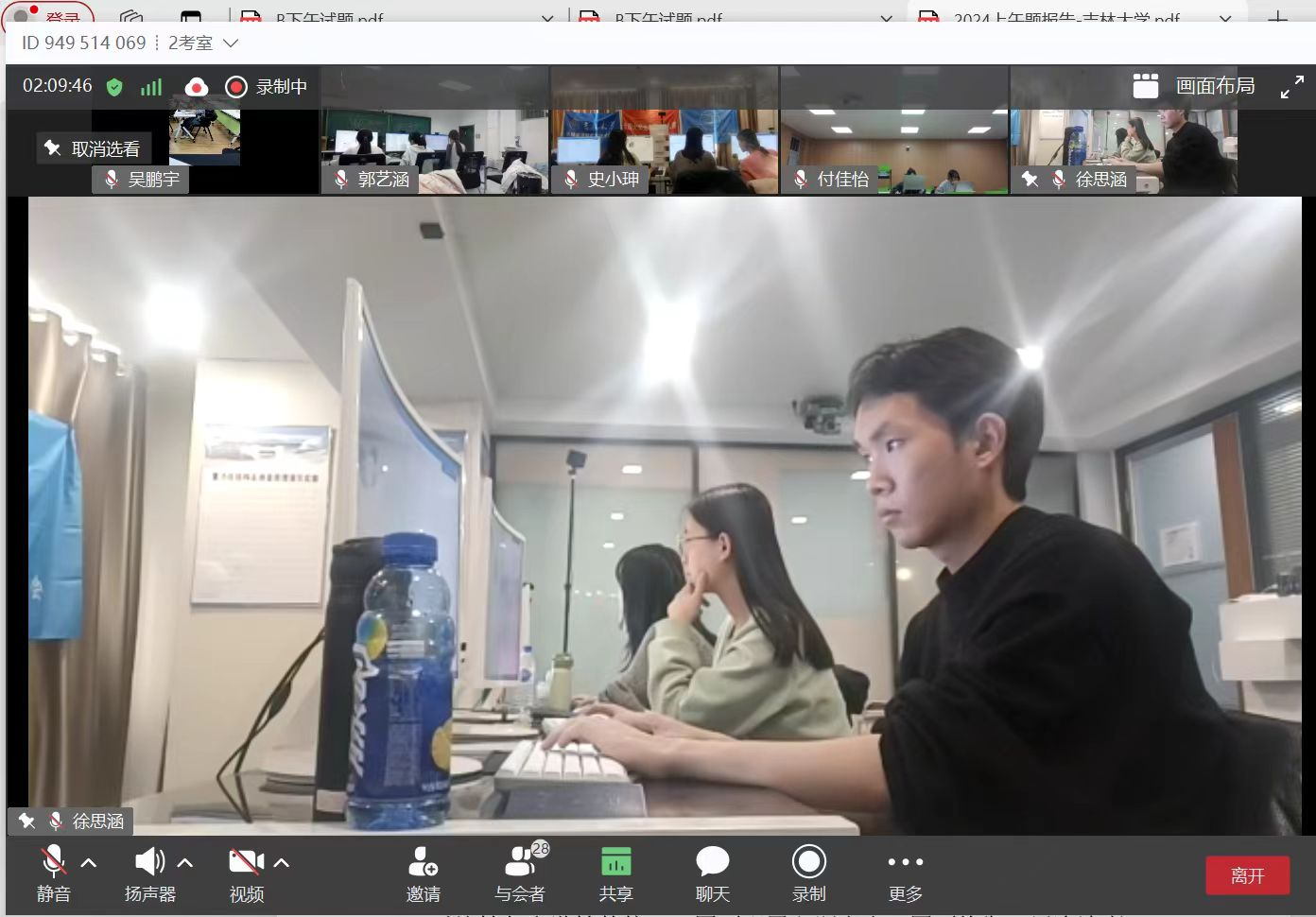Click the red 离开 leave button

(1247, 875)
